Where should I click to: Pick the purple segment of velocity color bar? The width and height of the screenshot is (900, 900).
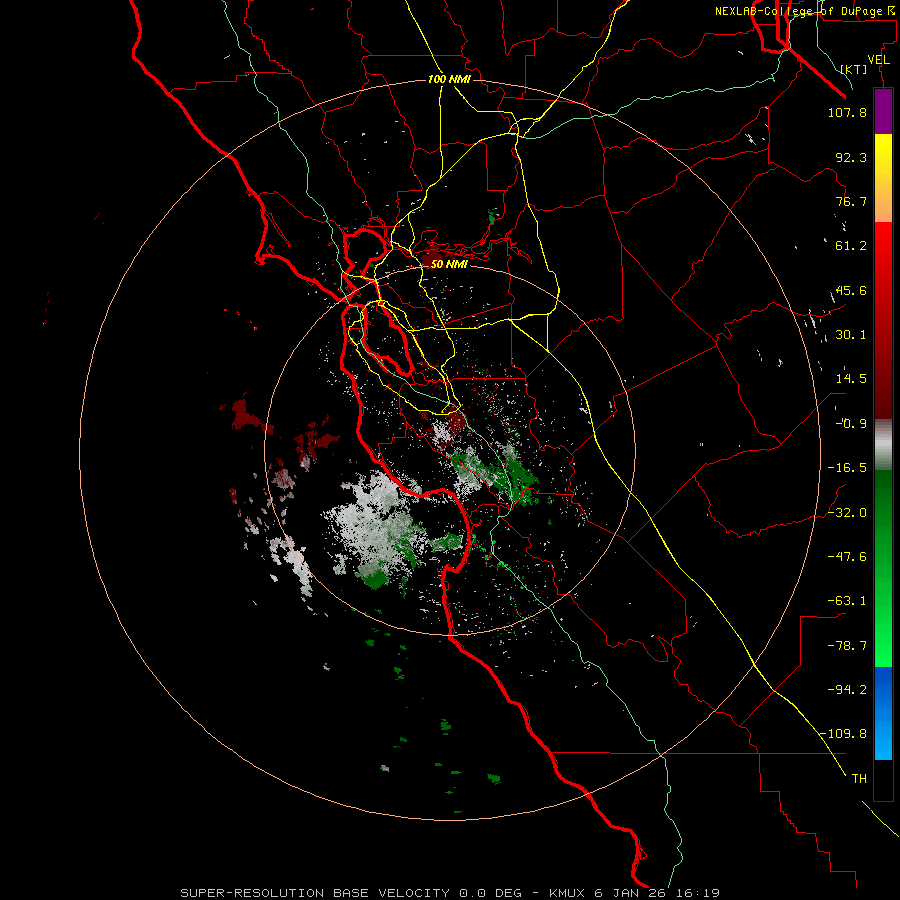click(883, 111)
